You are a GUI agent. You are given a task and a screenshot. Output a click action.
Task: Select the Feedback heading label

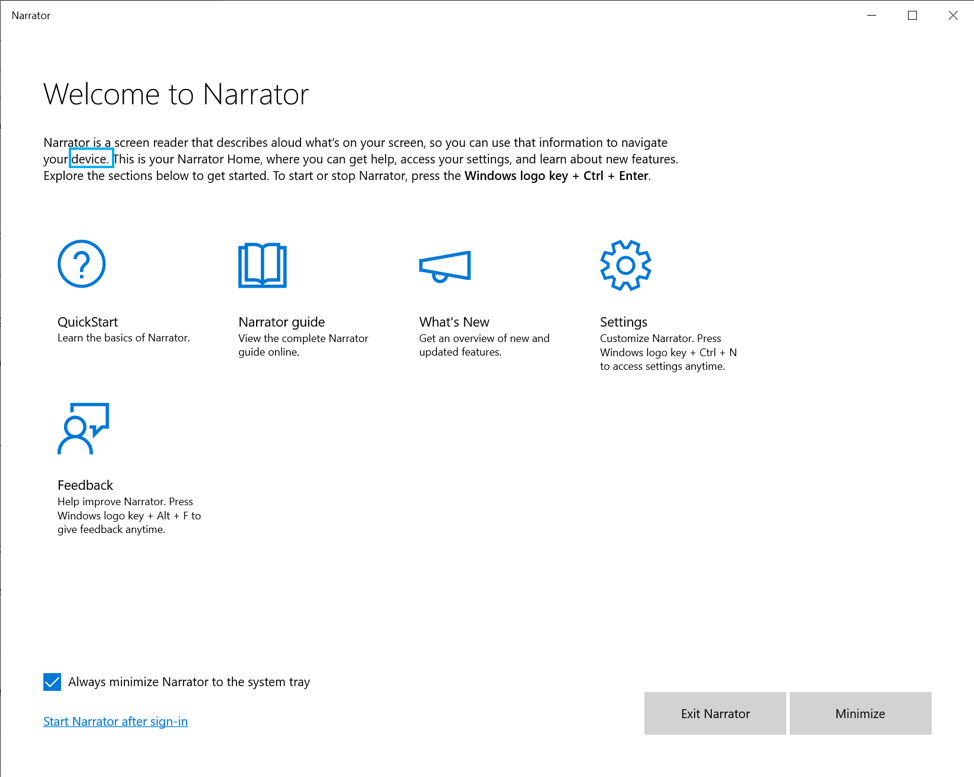click(x=85, y=485)
